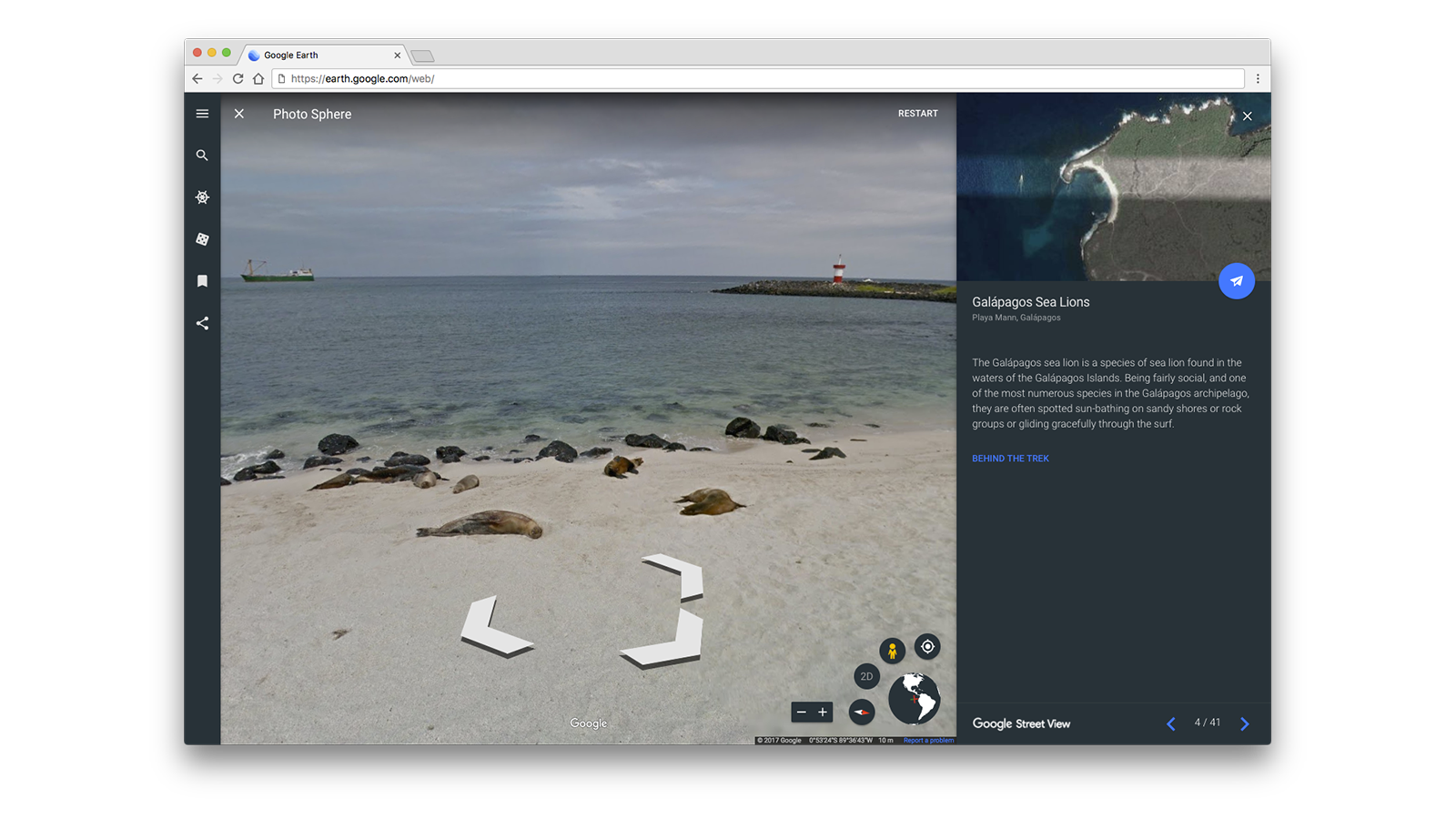The image size is (1456, 819).
Task: Move along the right Street View arrow
Action: (x=663, y=638)
